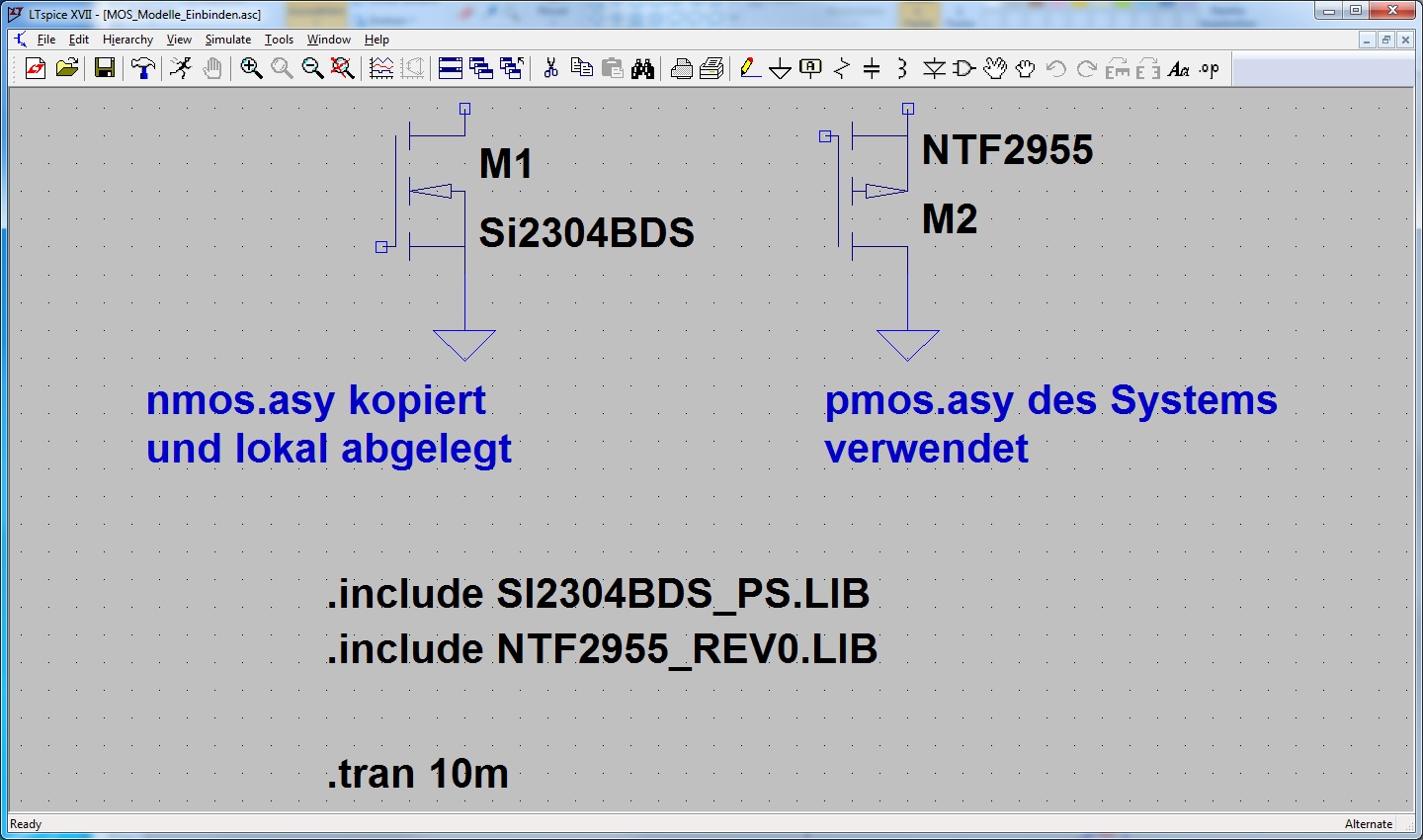Place a Ground symbol from the toolbar
Viewport: 1423px width, 840px height.
tap(780, 68)
